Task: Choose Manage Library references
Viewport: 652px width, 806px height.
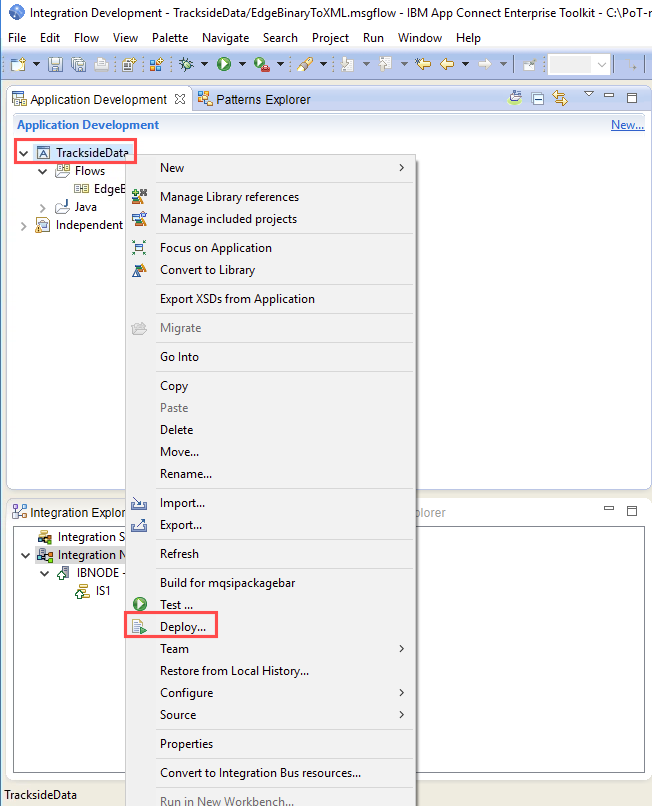Action: 270,197
